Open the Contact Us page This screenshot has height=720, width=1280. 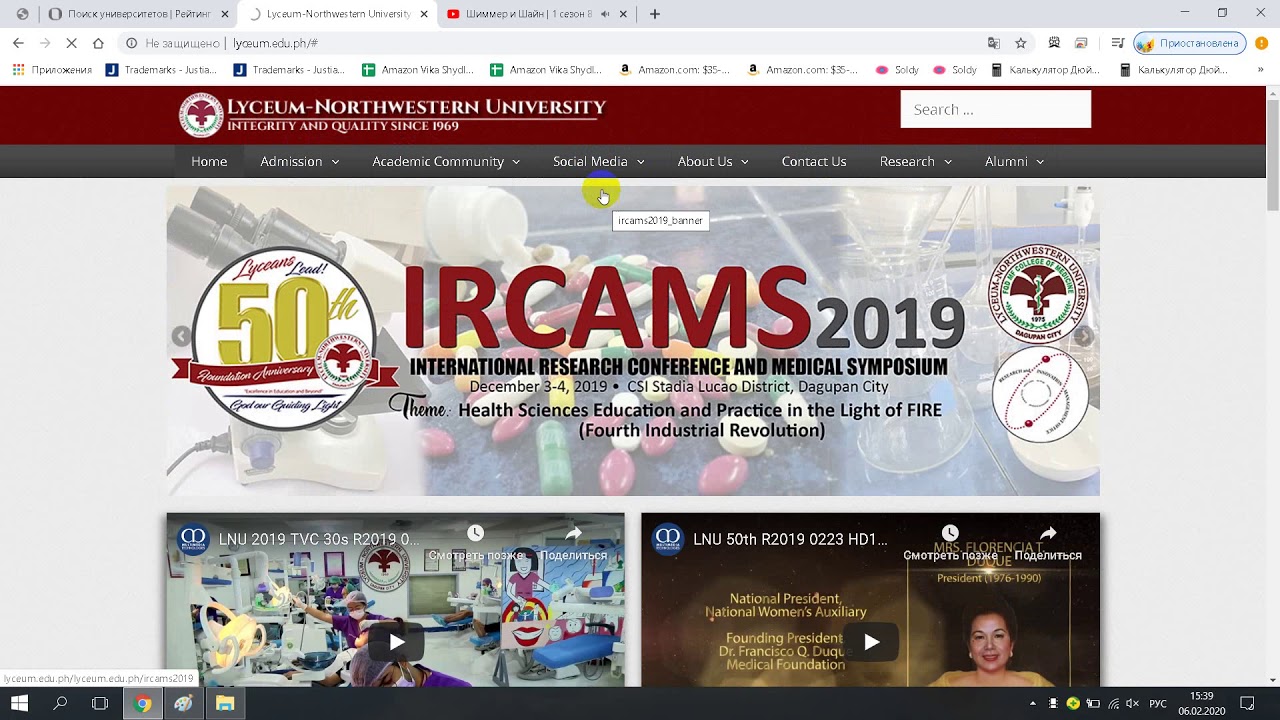(x=814, y=161)
